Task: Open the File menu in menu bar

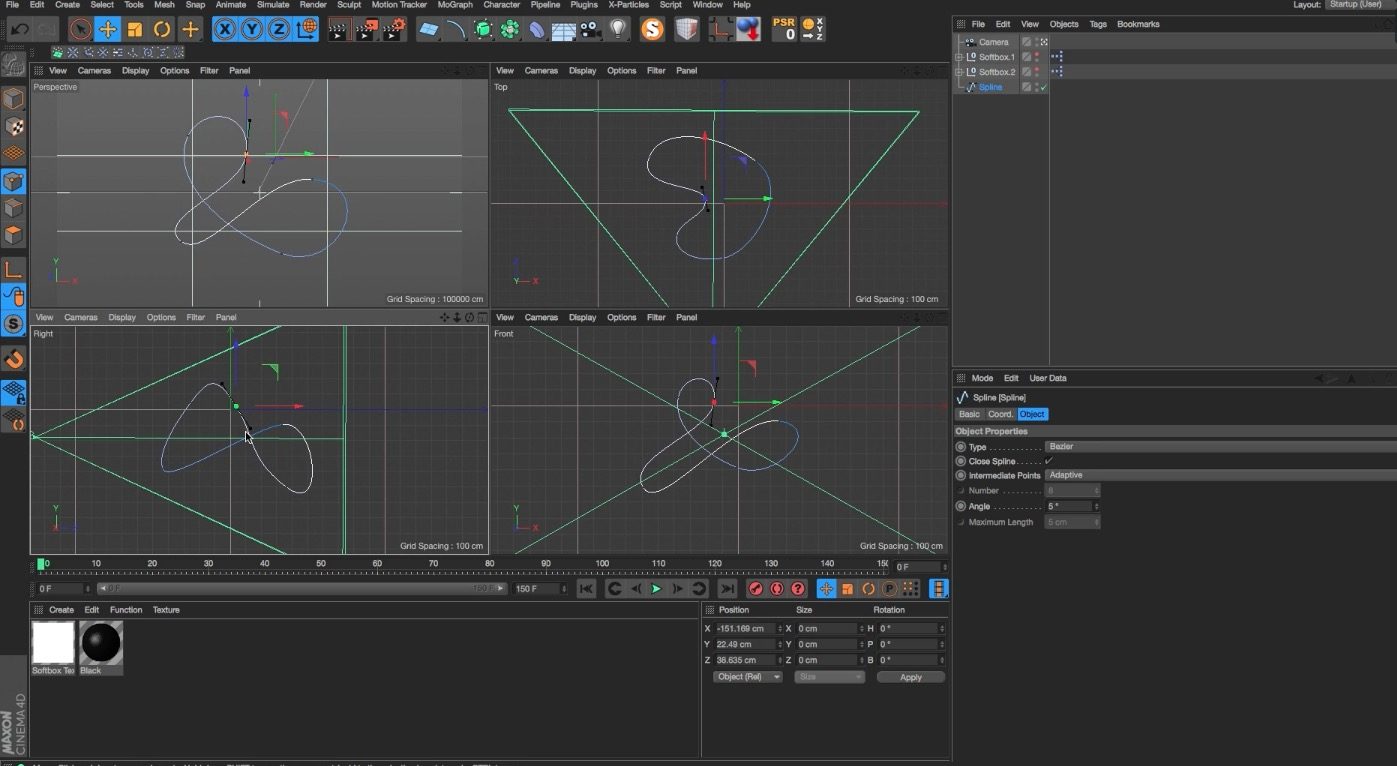Action: [x=12, y=5]
